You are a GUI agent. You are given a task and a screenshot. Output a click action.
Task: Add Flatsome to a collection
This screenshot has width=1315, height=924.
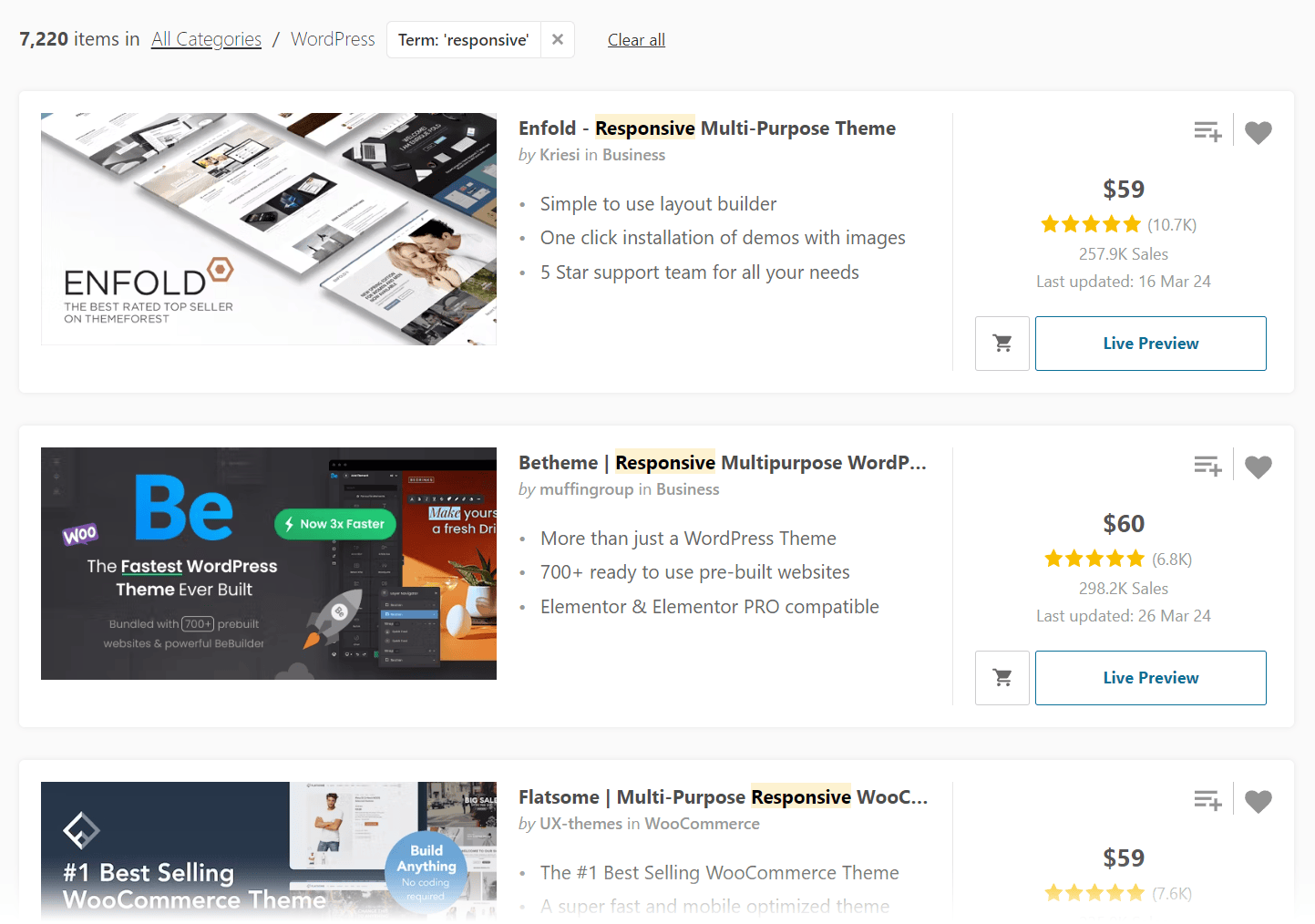coord(1207,801)
